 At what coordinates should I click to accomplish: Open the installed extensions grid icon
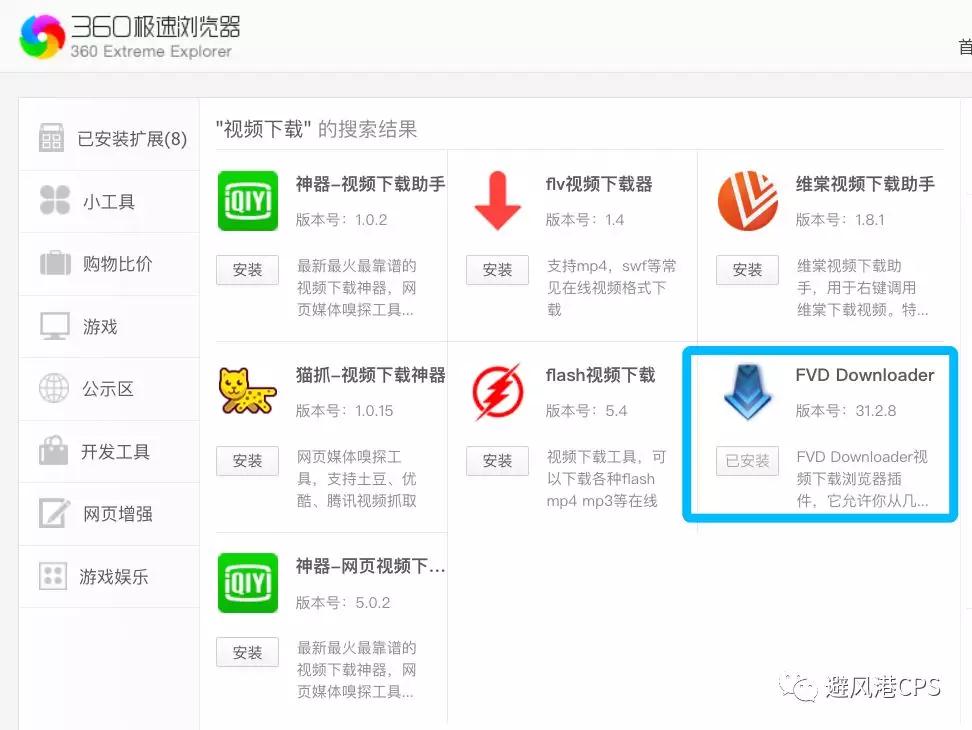tap(51, 138)
